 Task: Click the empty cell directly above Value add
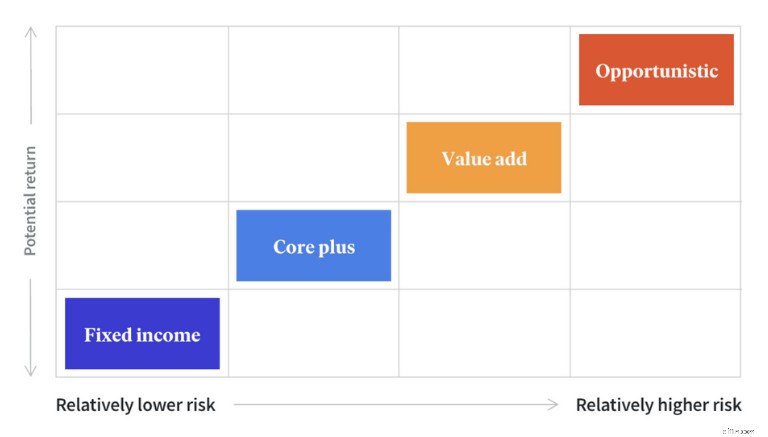484,70
